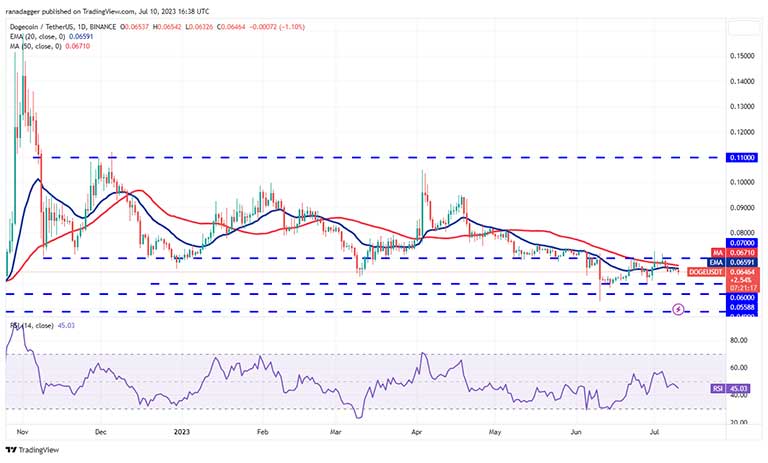The height and width of the screenshot is (463, 768).
Task: Click the 0.10000 price axis label
Action: pyautogui.click(x=742, y=182)
